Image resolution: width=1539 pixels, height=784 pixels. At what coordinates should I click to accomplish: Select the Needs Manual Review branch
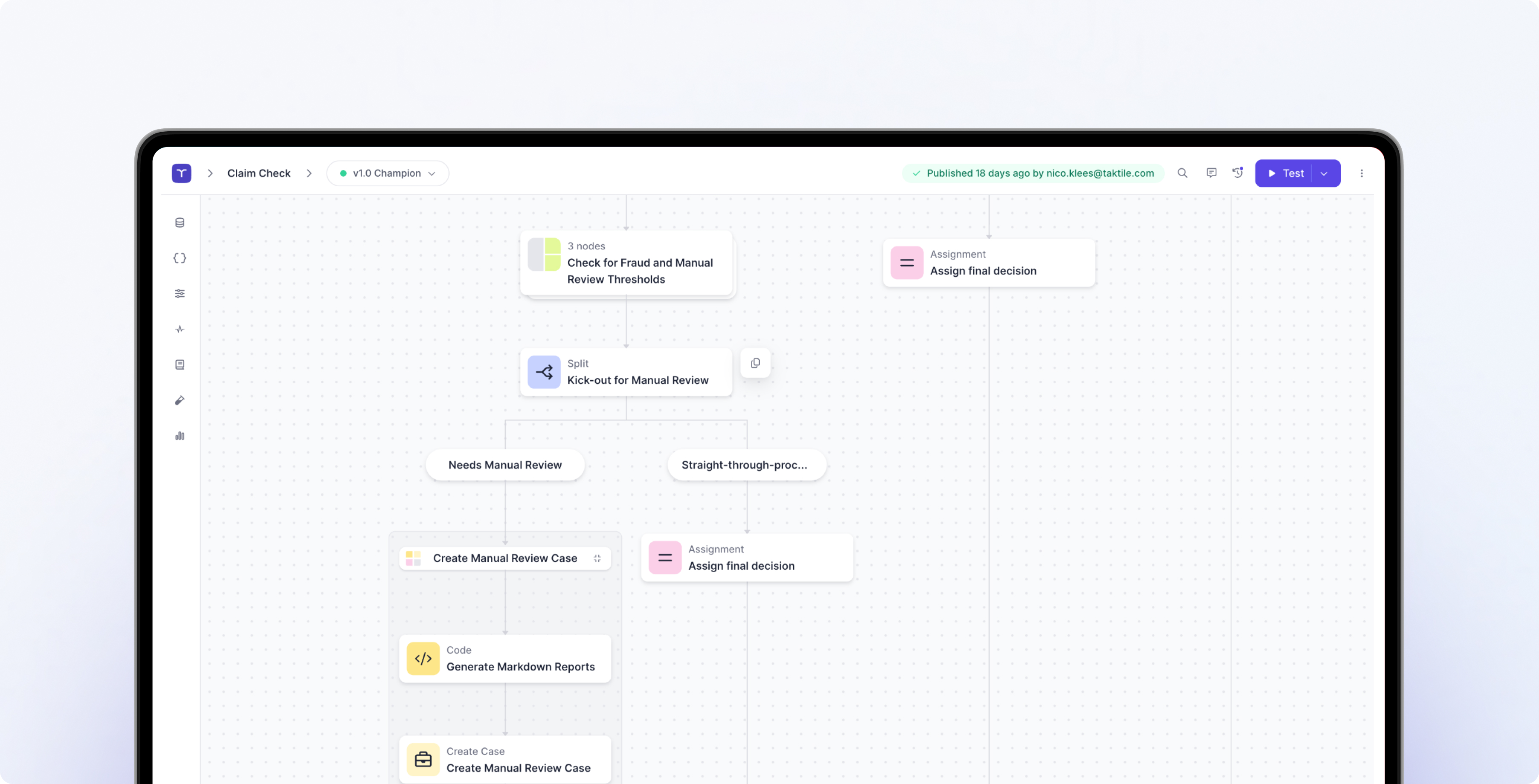pyautogui.click(x=505, y=465)
